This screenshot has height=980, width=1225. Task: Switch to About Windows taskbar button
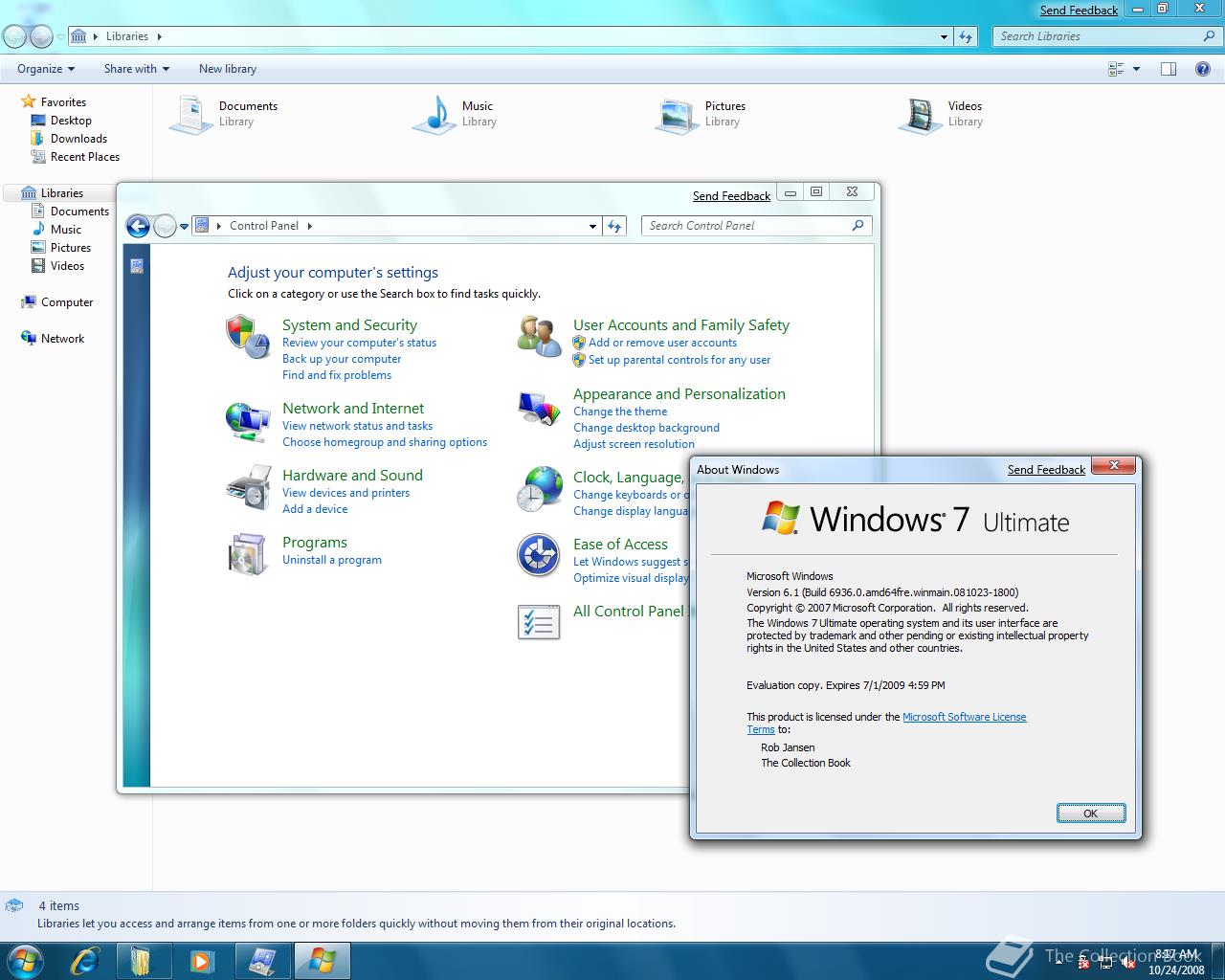[x=322, y=960]
